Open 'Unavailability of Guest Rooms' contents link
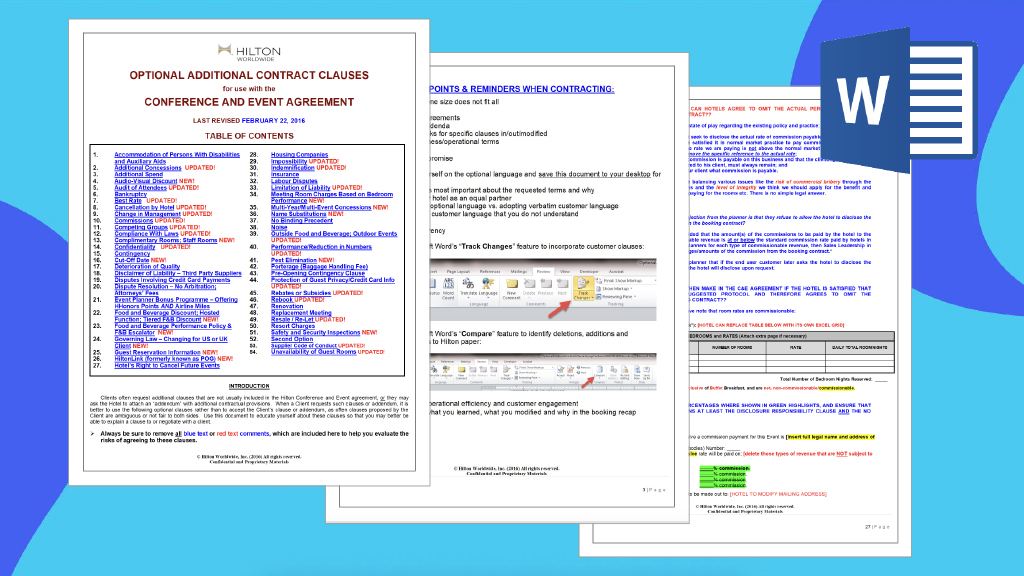Image resolution: width=1024 pixels, height=576 pixels. pyautogui.click(x=313, y=352)
